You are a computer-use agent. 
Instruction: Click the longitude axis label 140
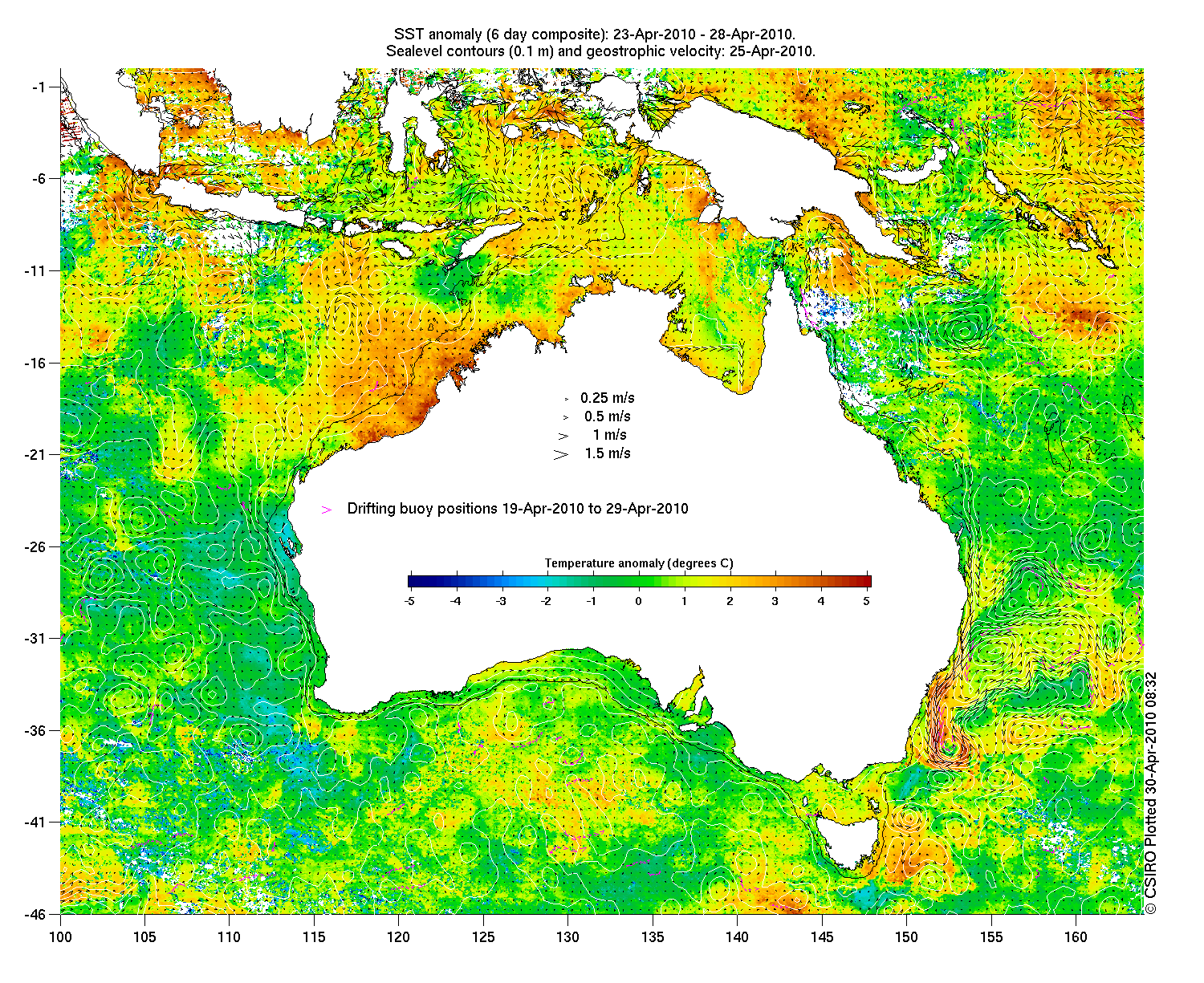738,936
